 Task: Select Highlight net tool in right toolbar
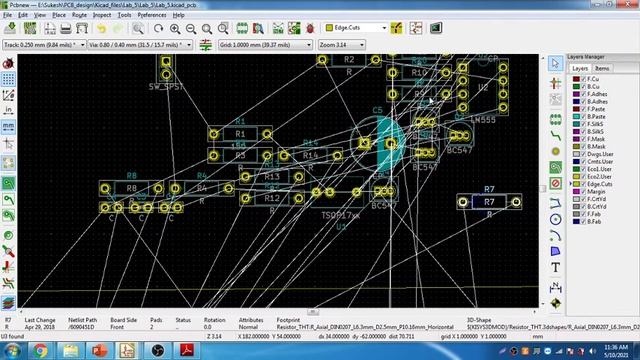pyautogui.click(x=555, y=83)
